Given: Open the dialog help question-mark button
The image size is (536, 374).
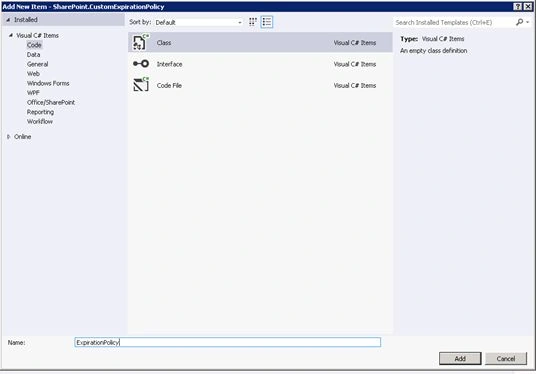Looking at the screenshot, I should 518,6.
